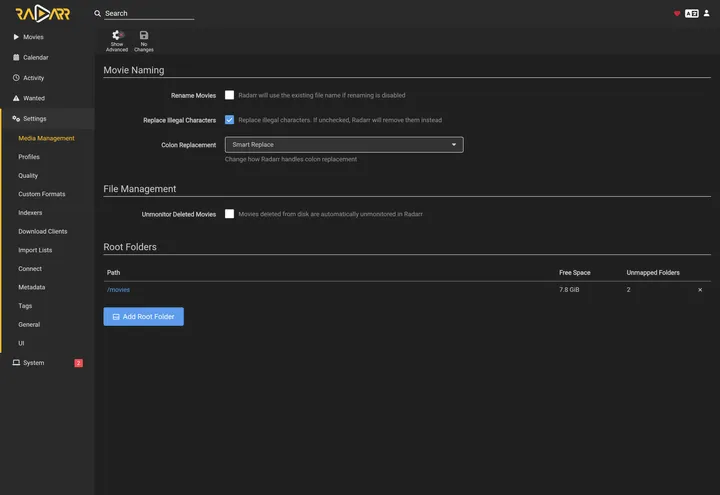Image resolution: width=720 pixels, height=495 pixels.
Task: Click the unmapped folders count 2
Action: 628,290
